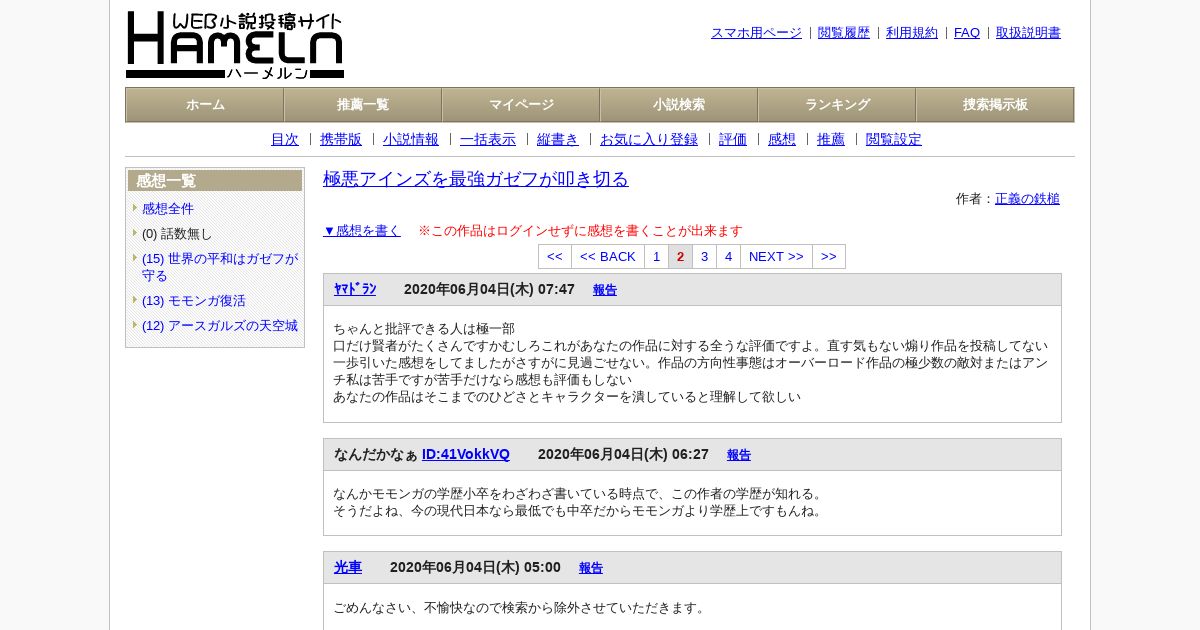Open the 小説検索 tab
Image resolution: width=1200 pixels, height=630 pixels.
pyautogui.click(x=679, y=105)
